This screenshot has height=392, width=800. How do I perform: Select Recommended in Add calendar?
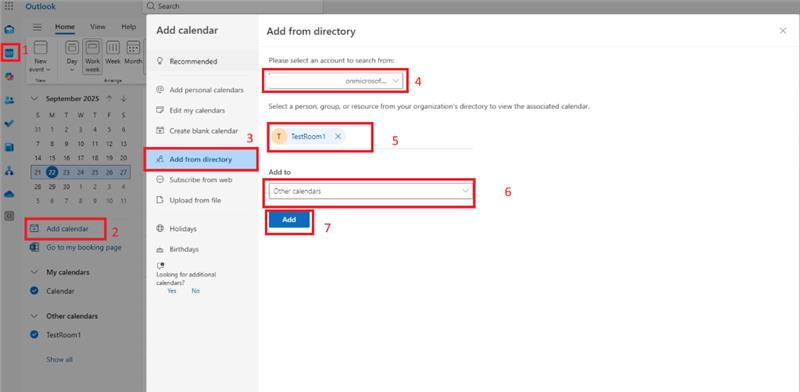pos(202,61)
